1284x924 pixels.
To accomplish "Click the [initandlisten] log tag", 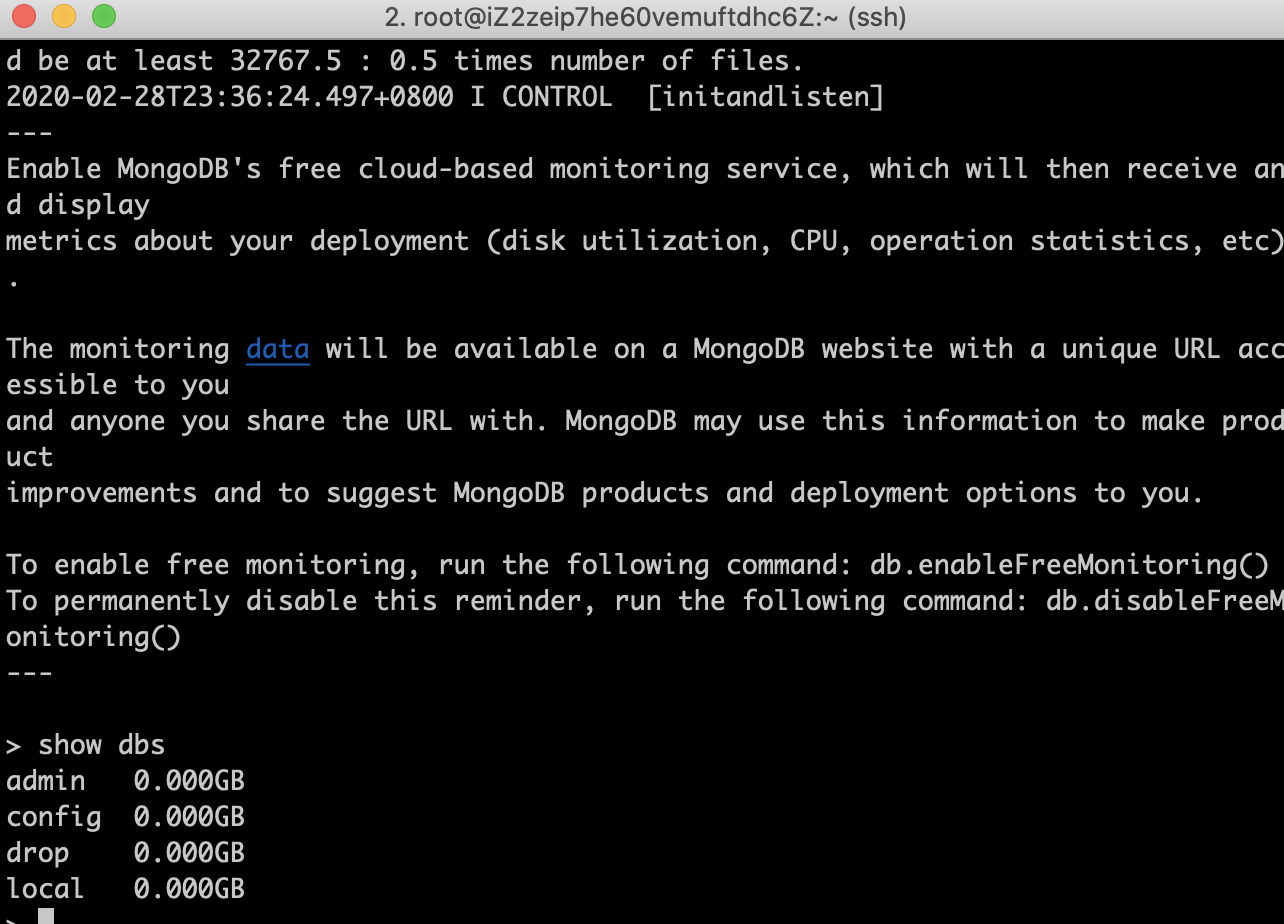I will tap(765, 97).
